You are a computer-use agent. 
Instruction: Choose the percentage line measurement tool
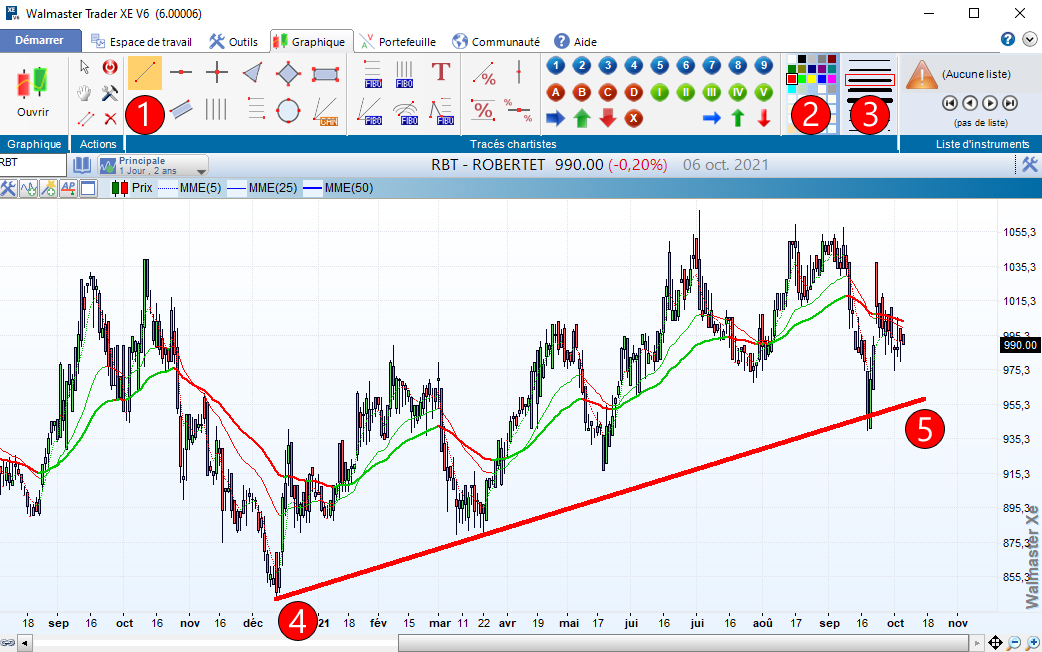coord(485,73)
